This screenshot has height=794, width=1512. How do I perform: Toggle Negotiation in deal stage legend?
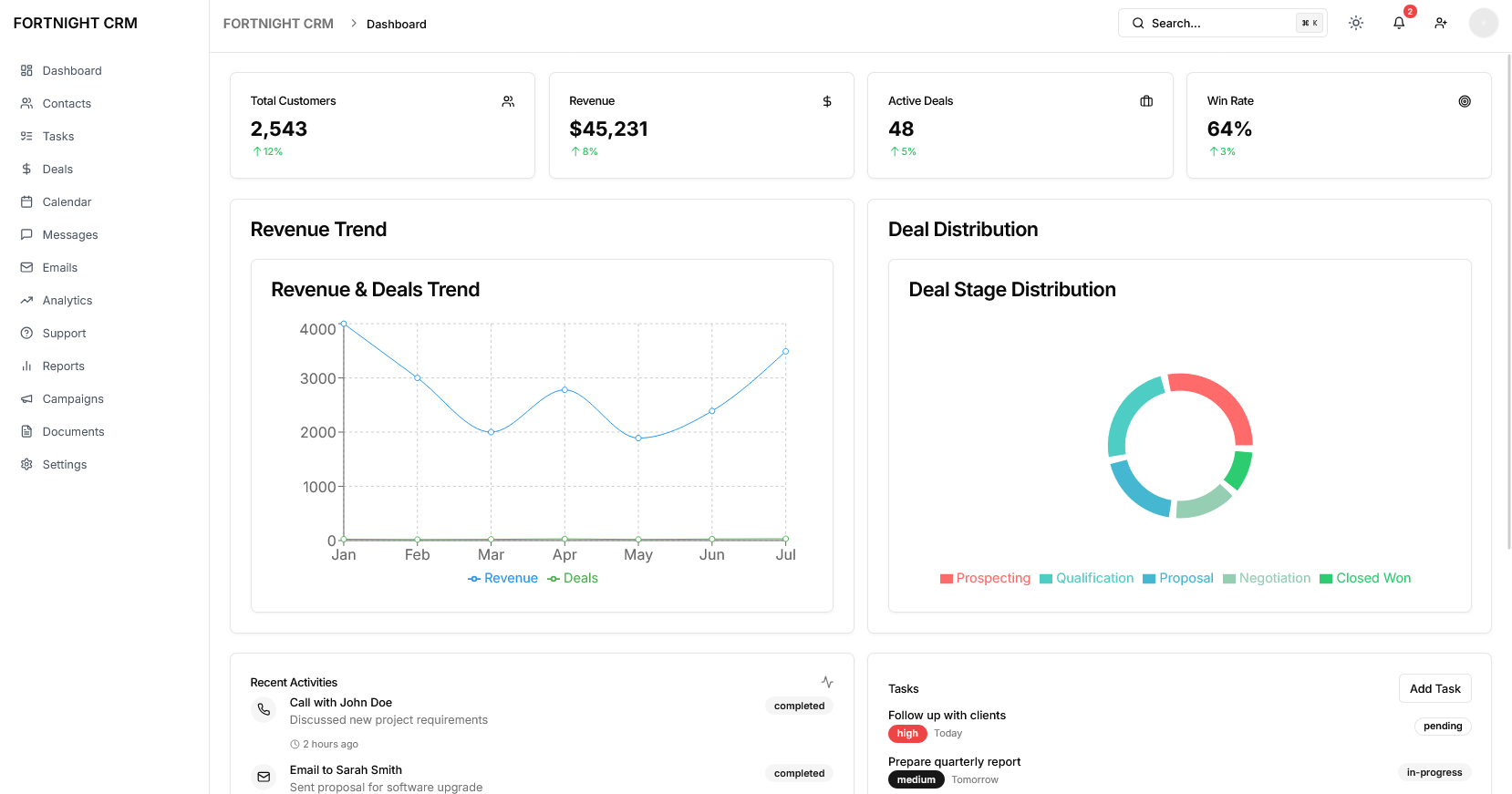(x=1266, y=578)
